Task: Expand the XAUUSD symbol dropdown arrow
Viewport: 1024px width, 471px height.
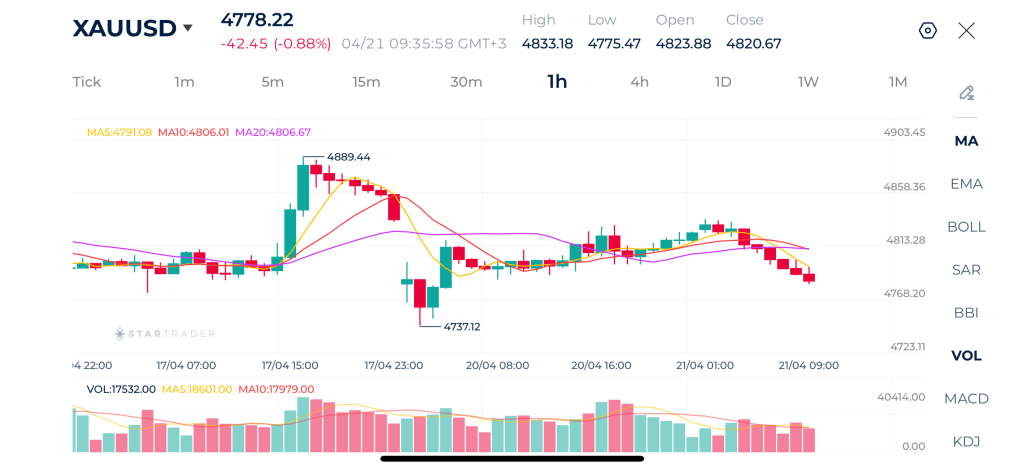Action: pyautogui.click(x=187, y=28)
